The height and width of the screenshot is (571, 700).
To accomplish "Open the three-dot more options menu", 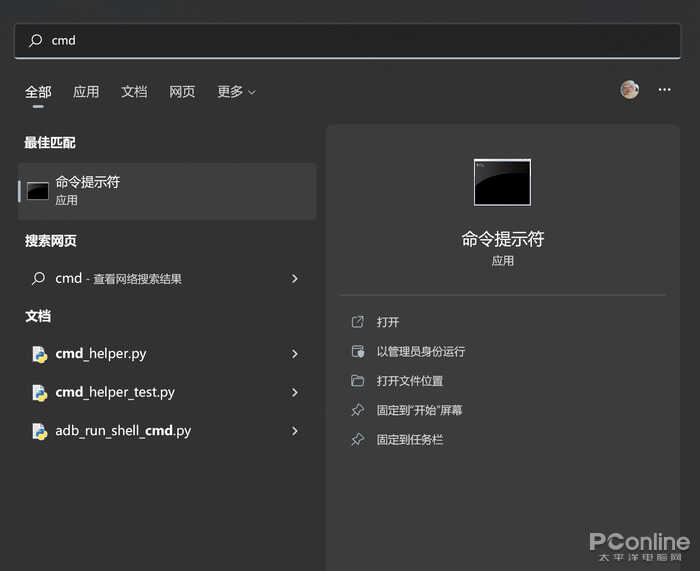I will [x=664, y=90].
